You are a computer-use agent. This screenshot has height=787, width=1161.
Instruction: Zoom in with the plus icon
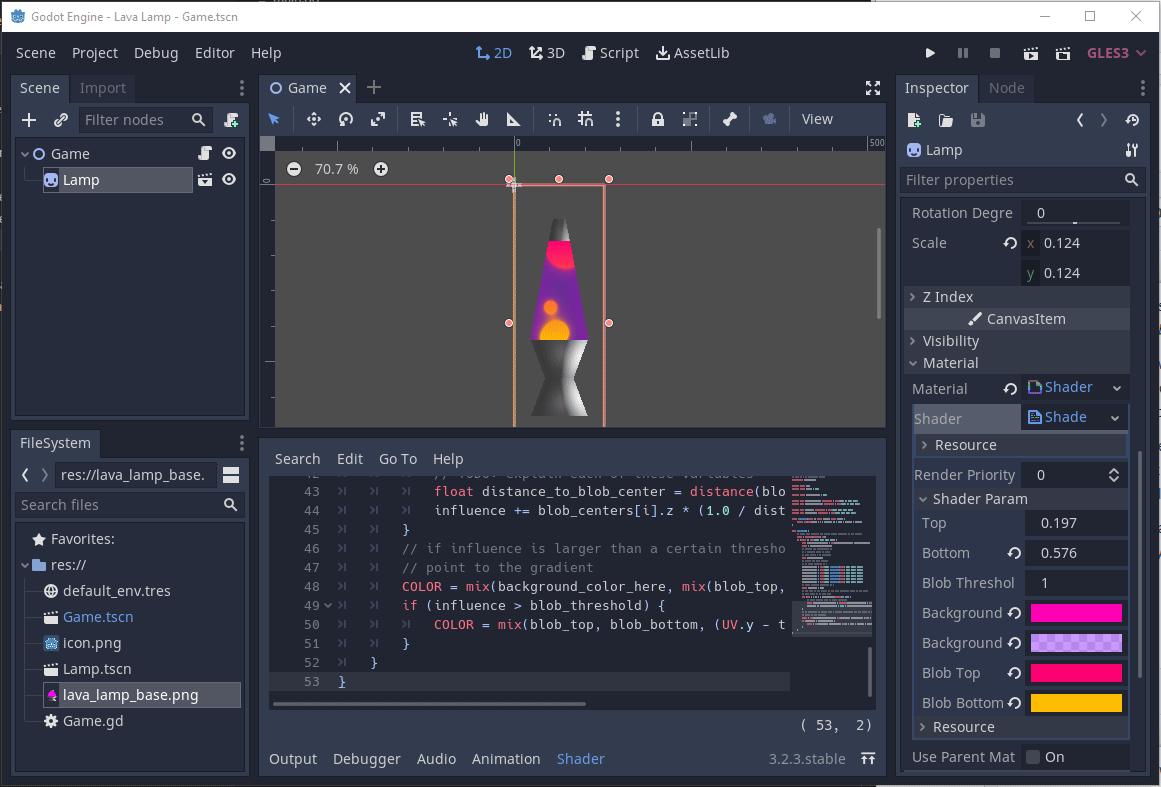point(381,169)
